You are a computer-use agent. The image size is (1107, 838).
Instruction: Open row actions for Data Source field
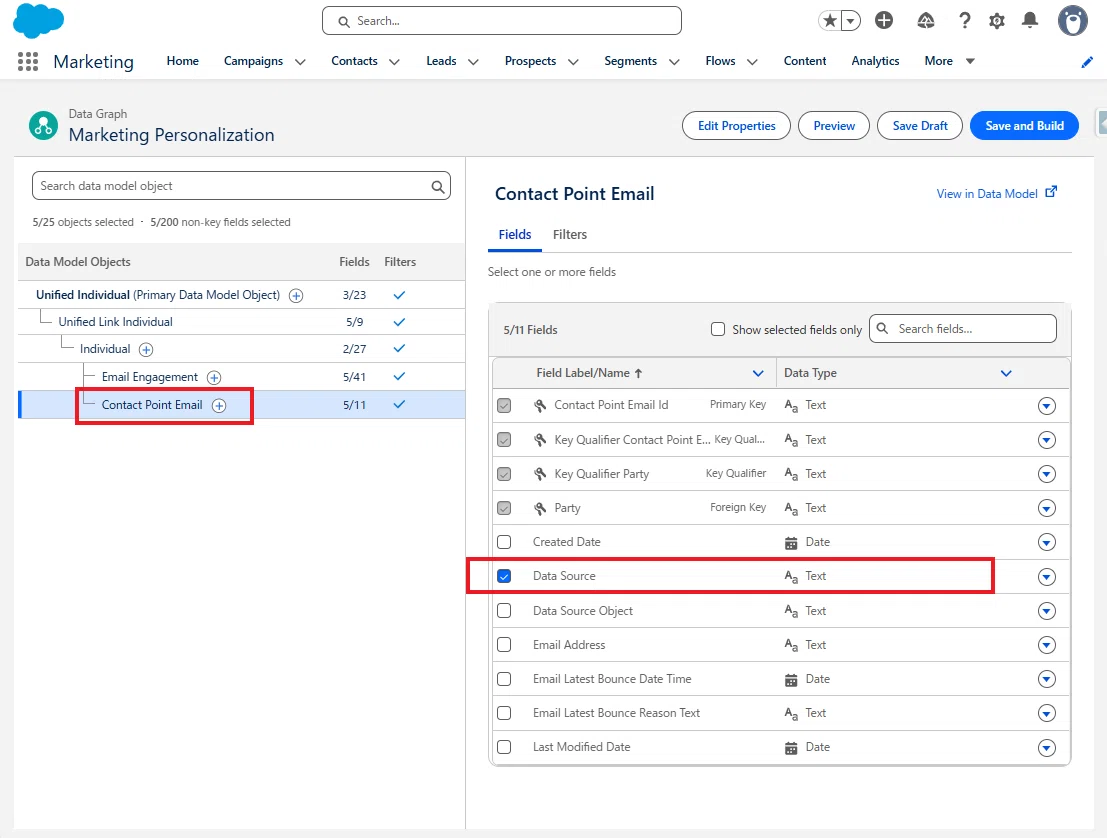tap(1047, 577)
